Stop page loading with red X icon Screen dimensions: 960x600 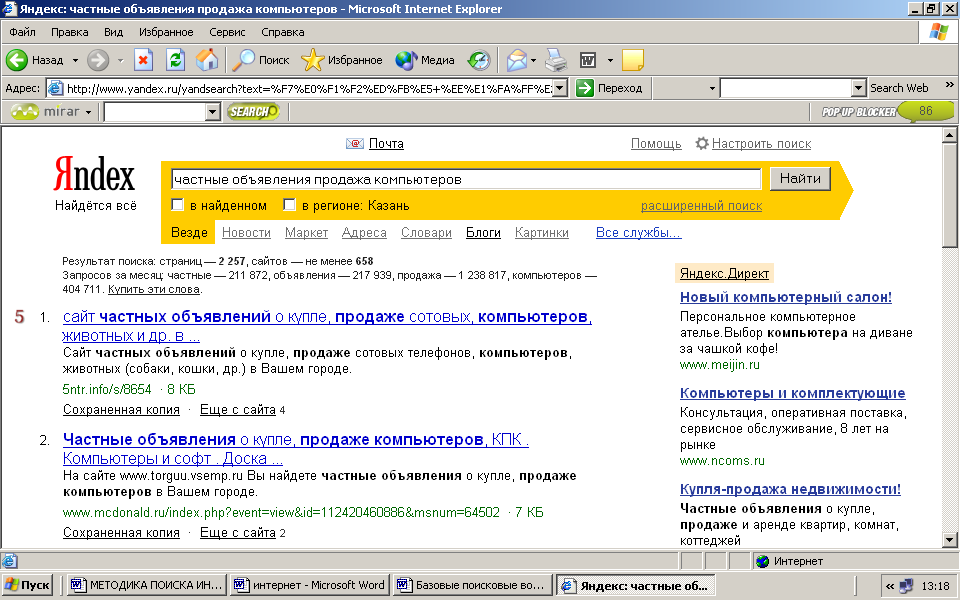coord(143,60)
